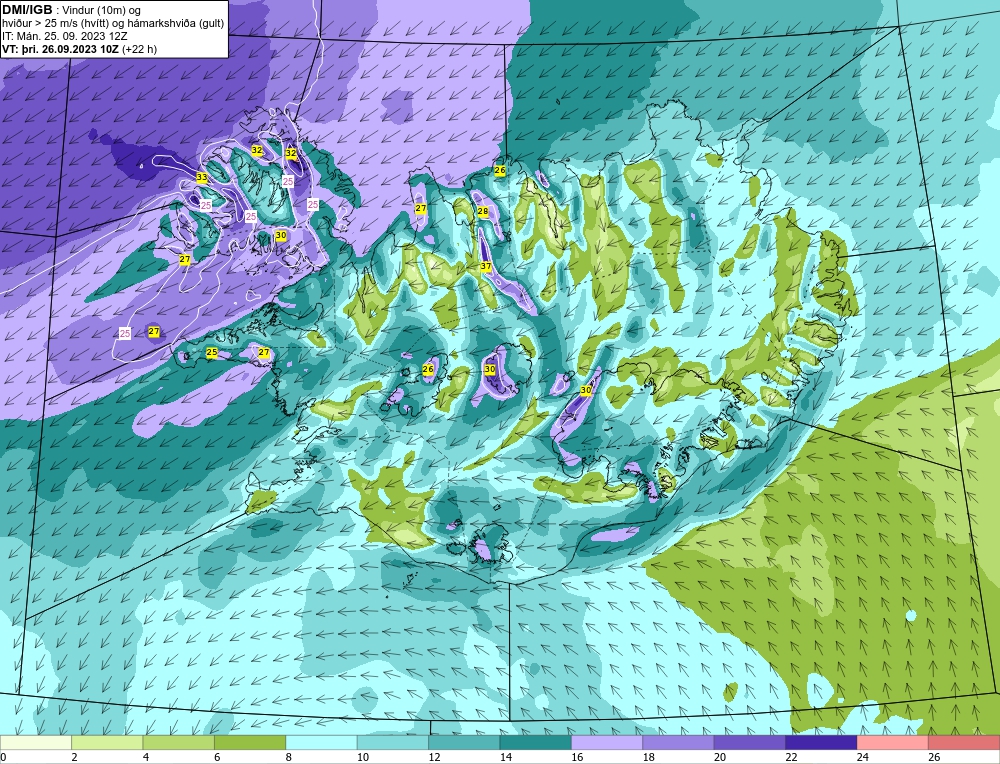Click the yellow '33' gust label

[202, 177]
